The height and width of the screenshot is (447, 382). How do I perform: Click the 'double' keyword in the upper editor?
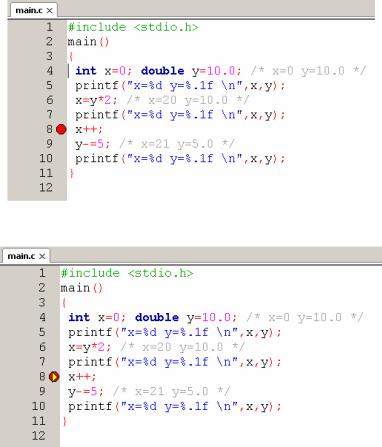pyautogui.click(x=163, y=71)
